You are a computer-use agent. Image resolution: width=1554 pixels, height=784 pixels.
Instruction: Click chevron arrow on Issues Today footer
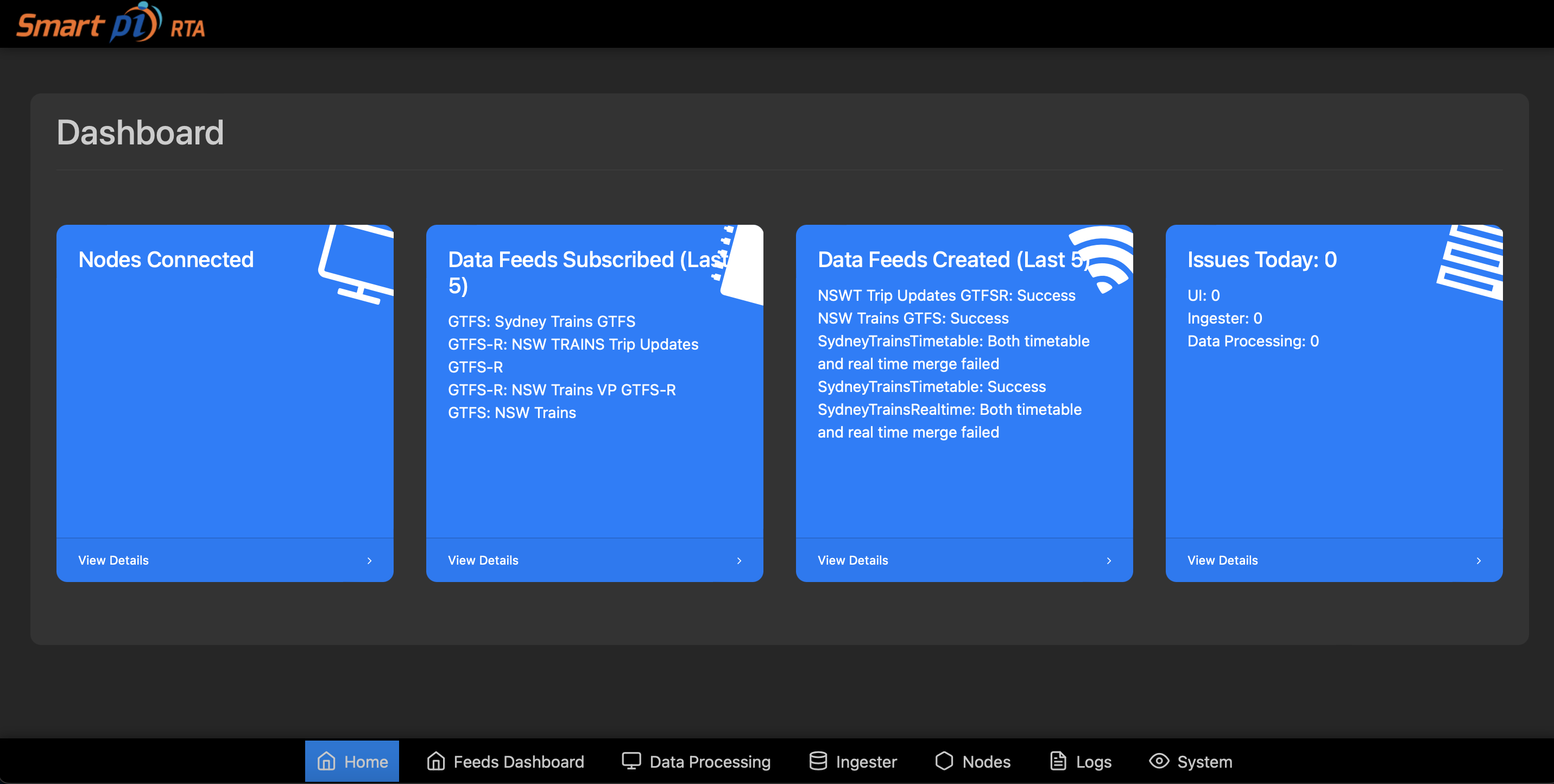(1479, 561)
